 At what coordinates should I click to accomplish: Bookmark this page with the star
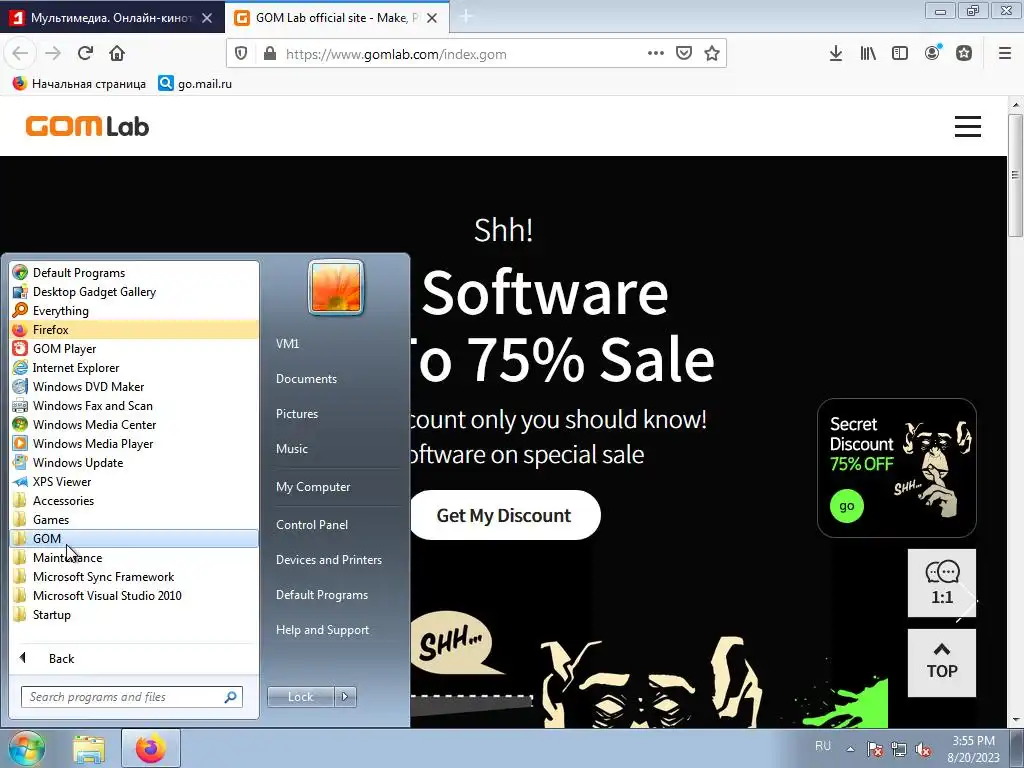point(712,54)
